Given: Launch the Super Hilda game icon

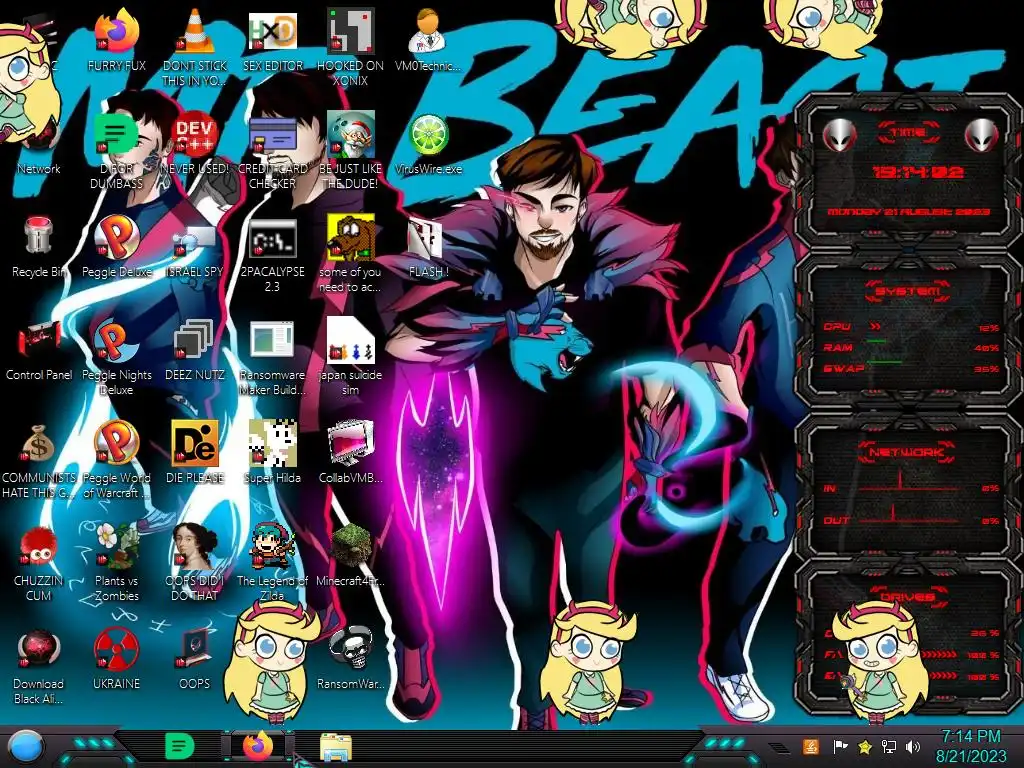Looking at the screenshot, I should click(272, 443).
